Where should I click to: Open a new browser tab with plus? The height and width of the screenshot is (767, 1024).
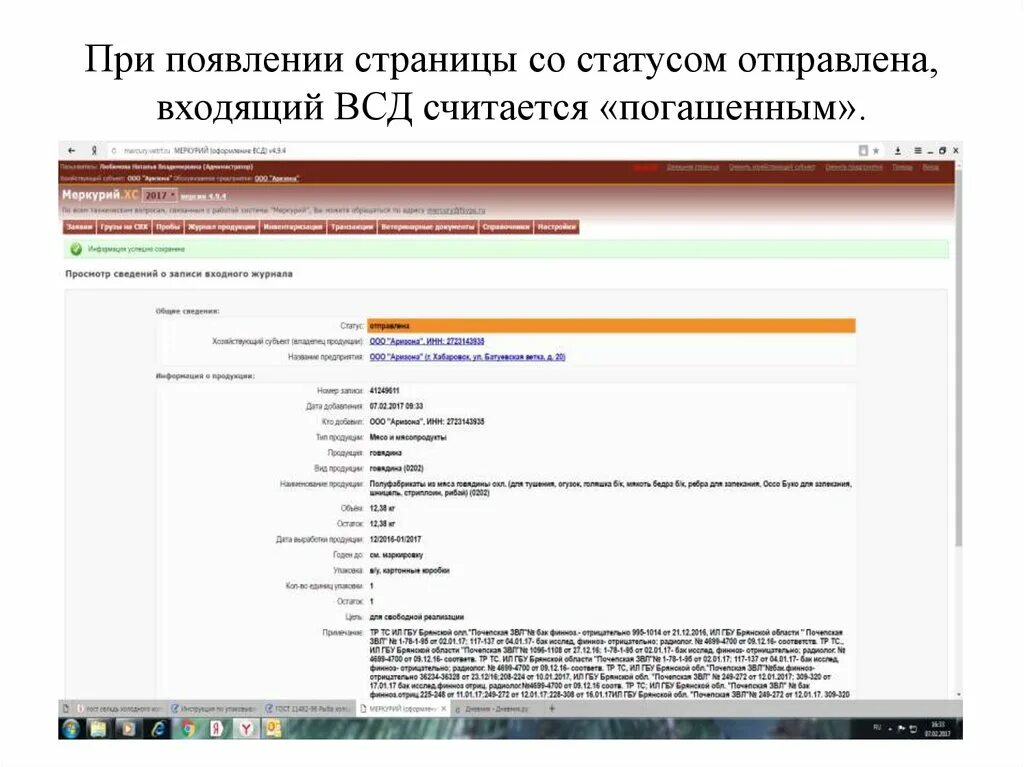pyautogui.click(x=552, y=708)
